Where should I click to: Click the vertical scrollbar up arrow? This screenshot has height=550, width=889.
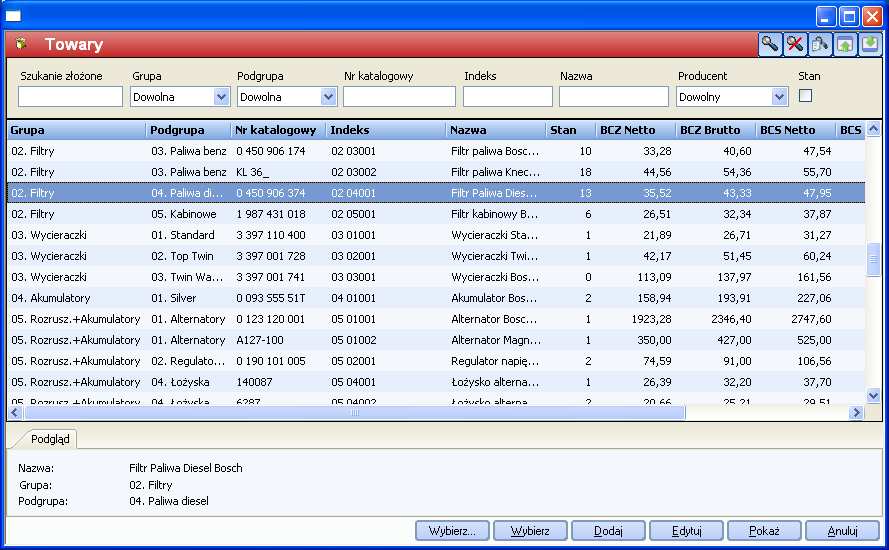[x=873, y=129]
